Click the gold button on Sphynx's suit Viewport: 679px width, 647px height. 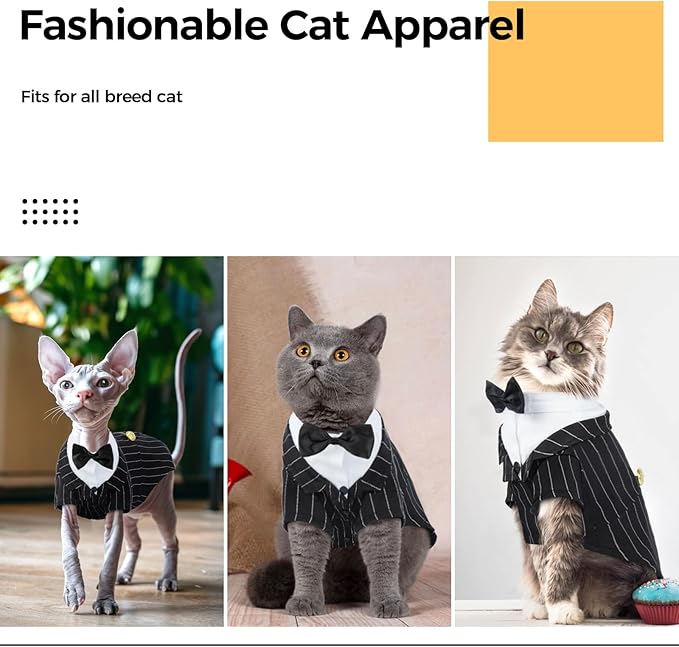(x=130, y=436)
